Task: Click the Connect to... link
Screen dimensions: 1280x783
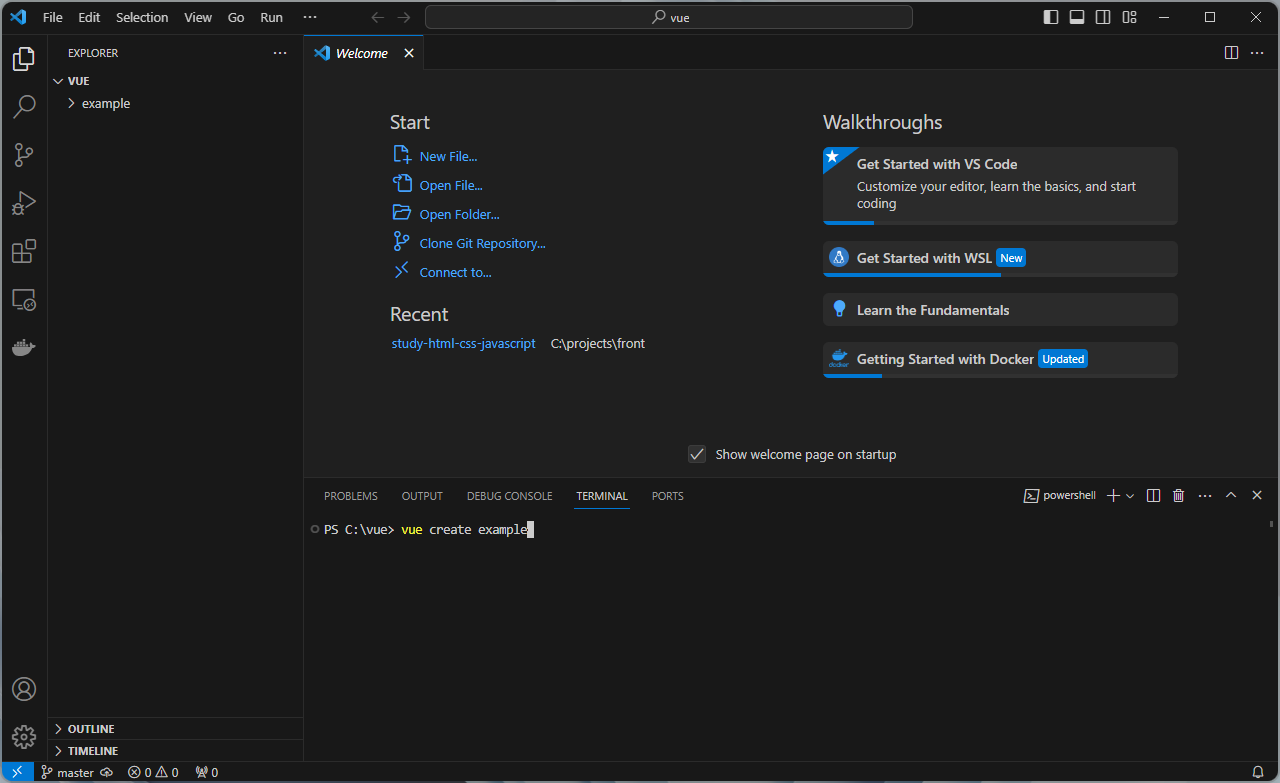Action: point(455,272)
